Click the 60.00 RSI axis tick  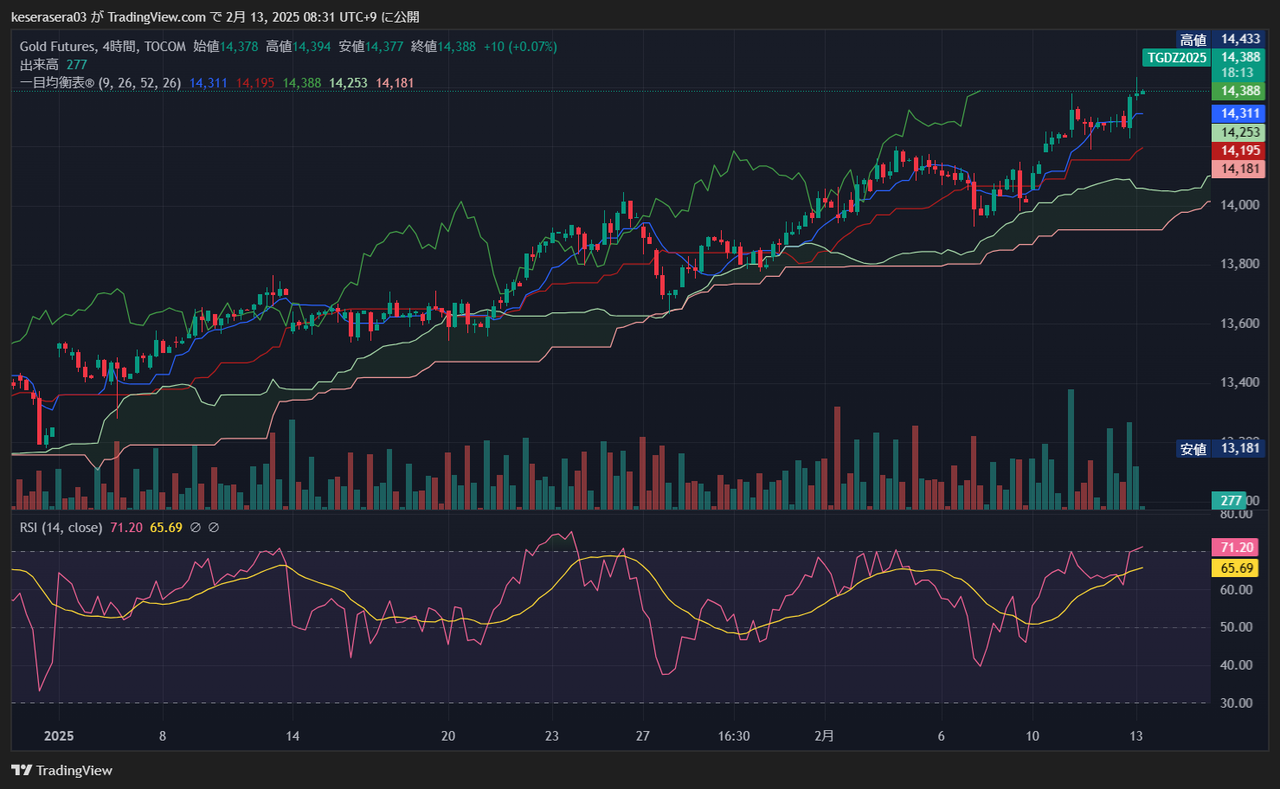(1234, 590)
